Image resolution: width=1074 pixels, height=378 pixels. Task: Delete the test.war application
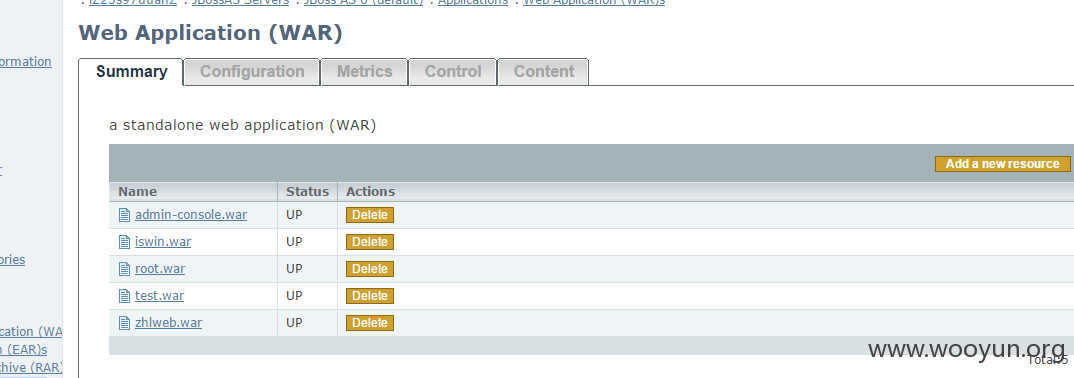pos(370,296)
